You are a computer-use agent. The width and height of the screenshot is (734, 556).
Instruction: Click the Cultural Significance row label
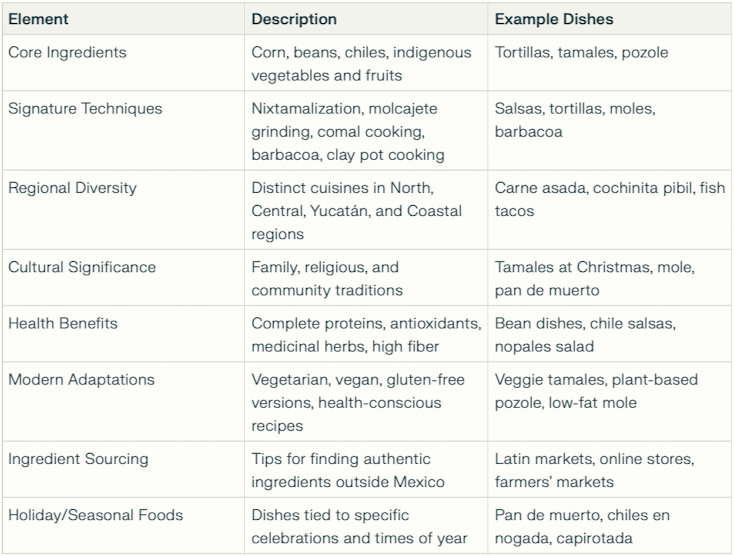[82, 267]
